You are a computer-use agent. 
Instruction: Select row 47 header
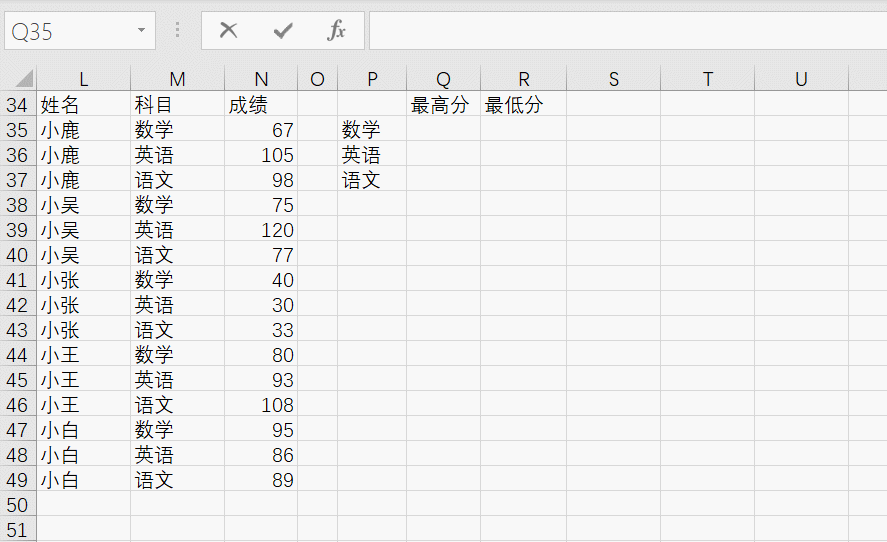point(18,430)
